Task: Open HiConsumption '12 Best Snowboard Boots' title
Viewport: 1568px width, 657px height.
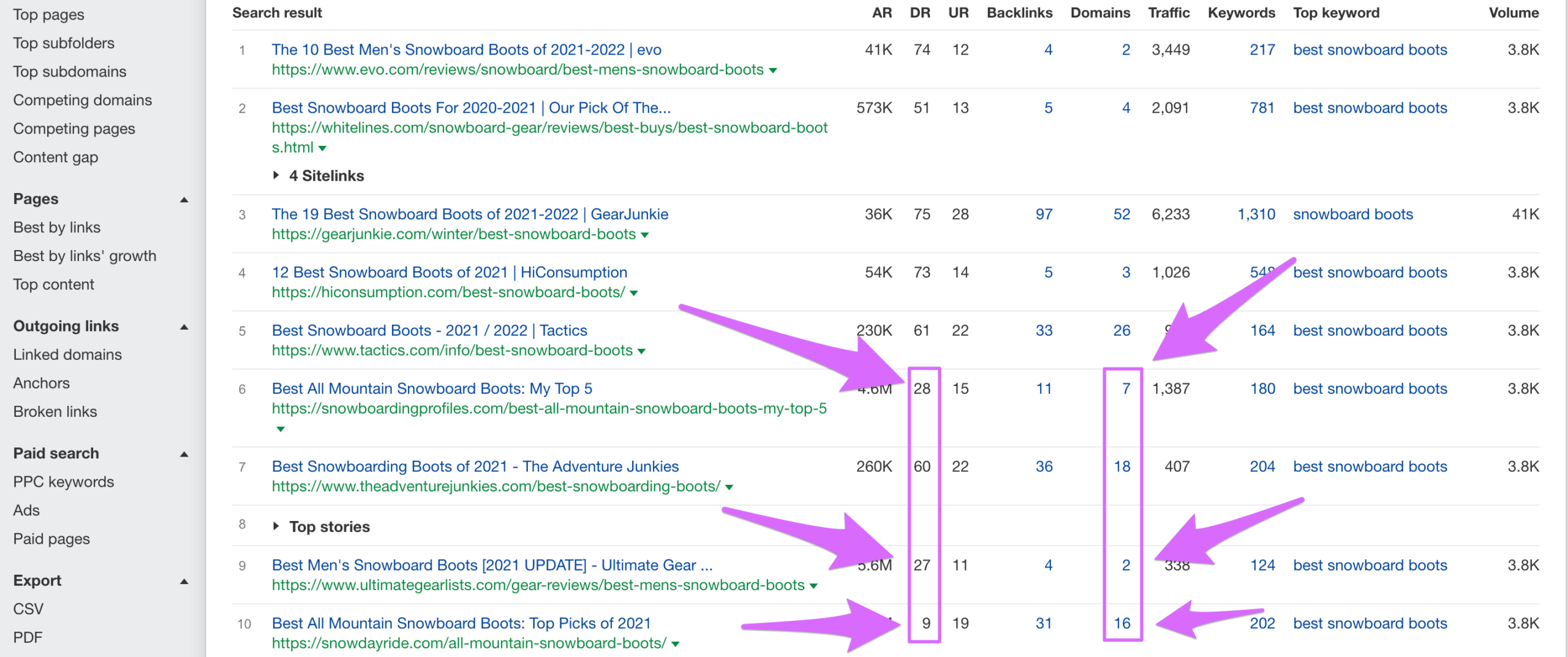Action: point(450,272)
